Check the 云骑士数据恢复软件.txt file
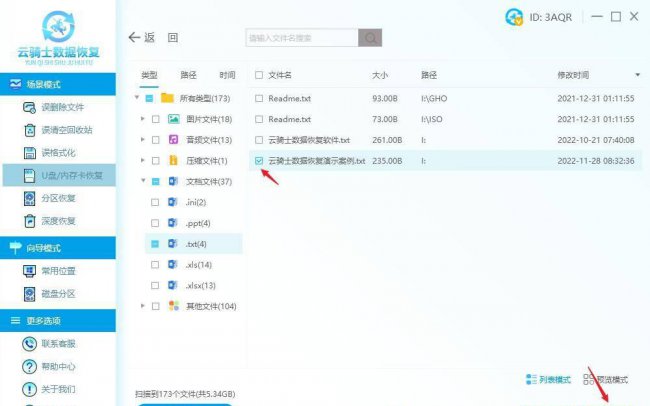This screenshot has width=650, height=406. [x=259, y=140]
